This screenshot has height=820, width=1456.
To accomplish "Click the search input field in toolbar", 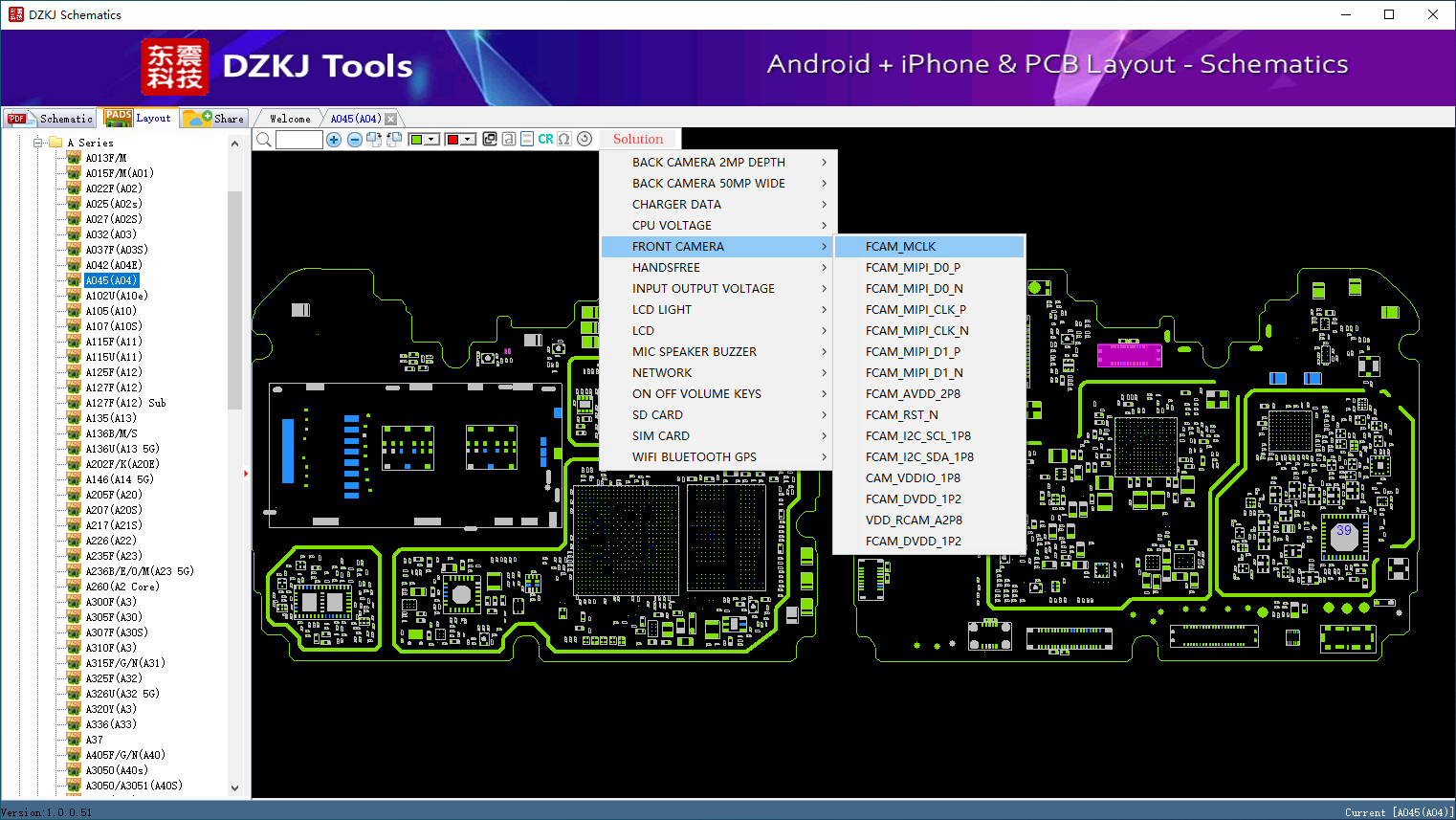I will click(298, 140).
